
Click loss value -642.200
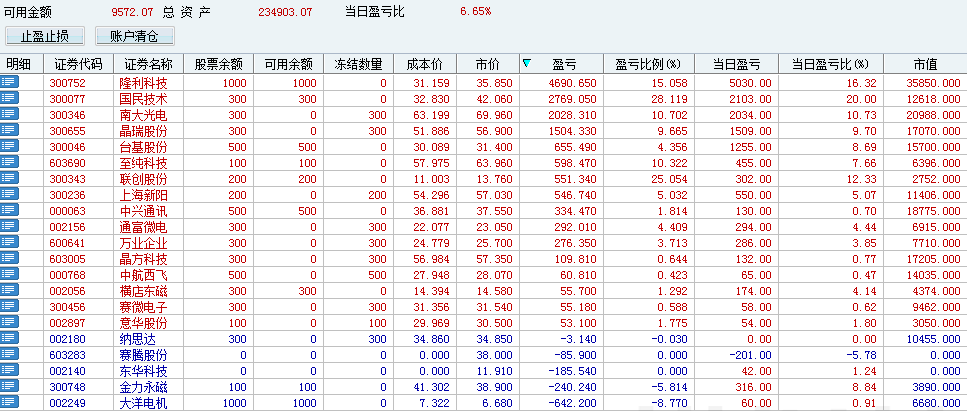[574, 404]
